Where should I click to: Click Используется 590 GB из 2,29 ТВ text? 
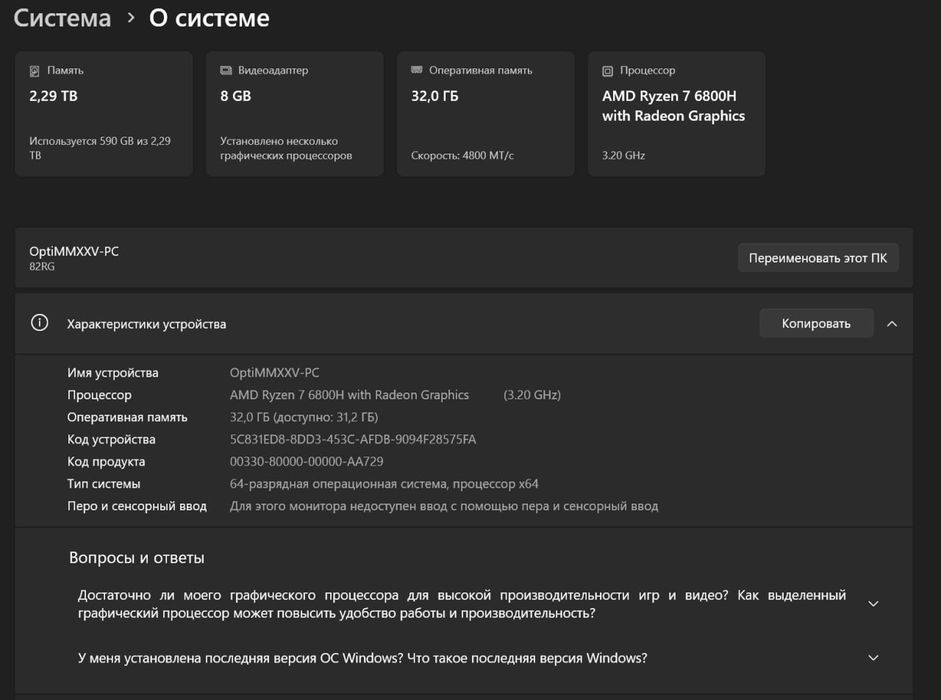[100, 148]
